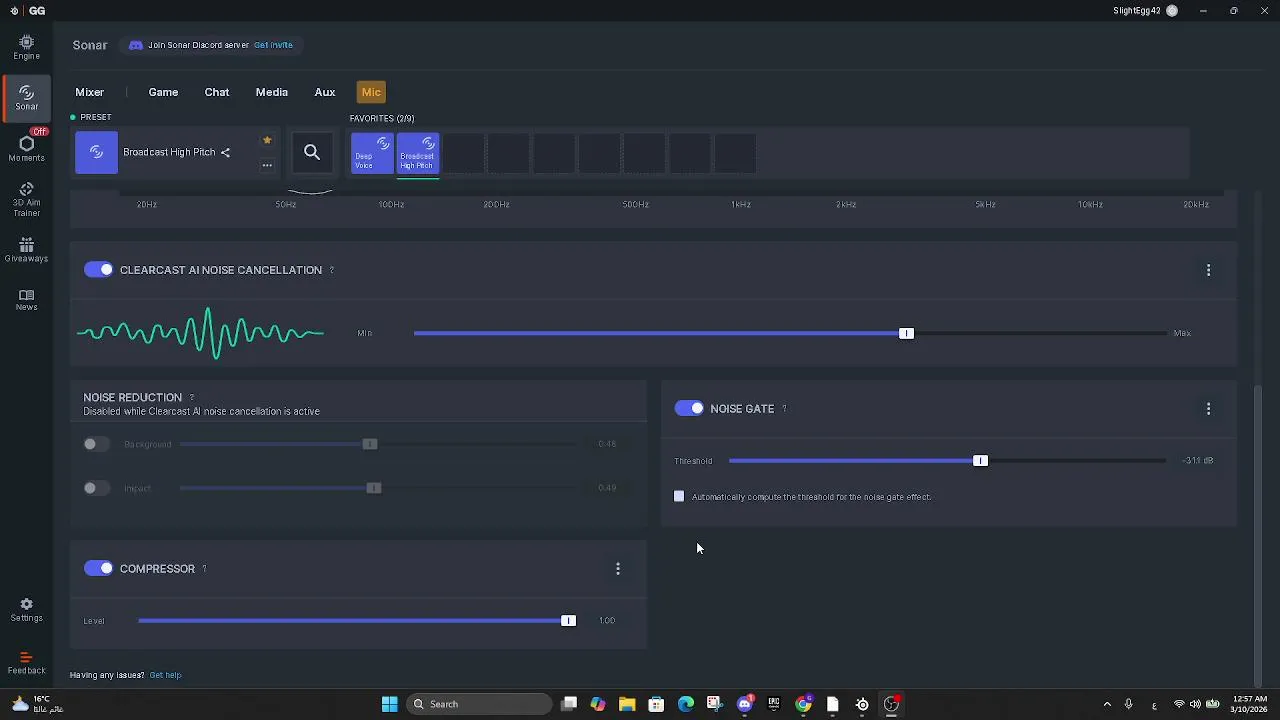Open the Noise Gate options menu

click(1208, 408)
